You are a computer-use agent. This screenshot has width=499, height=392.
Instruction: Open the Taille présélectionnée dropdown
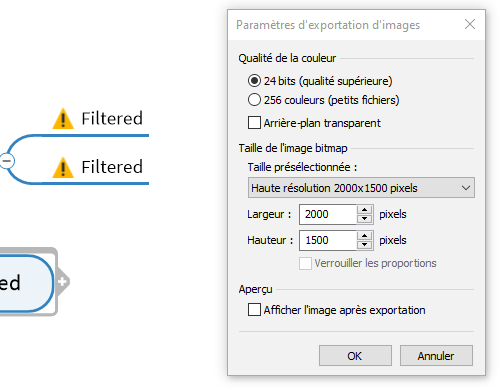[361, 188]
